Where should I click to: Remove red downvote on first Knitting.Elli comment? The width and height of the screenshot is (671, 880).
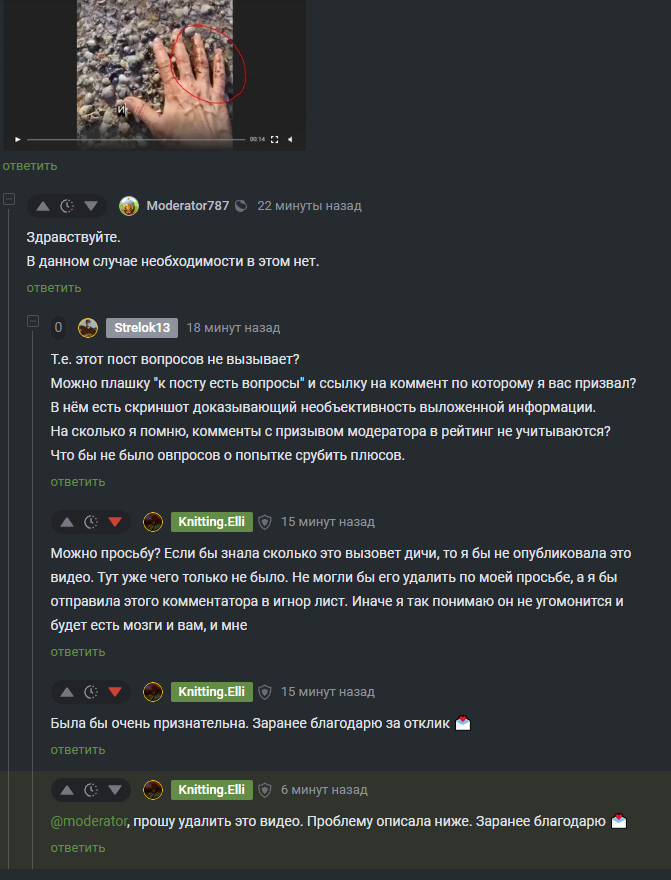[115, 522]
